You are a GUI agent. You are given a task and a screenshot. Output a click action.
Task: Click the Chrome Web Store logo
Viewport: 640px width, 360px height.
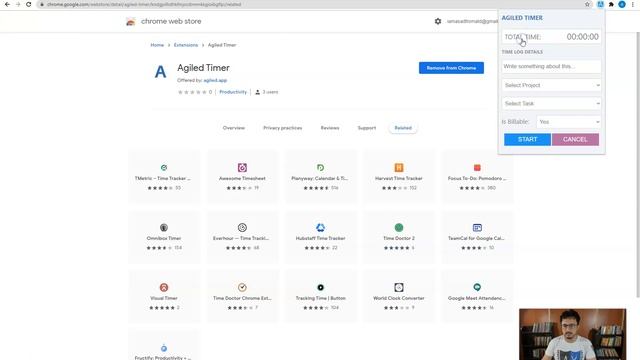(131, 21)
